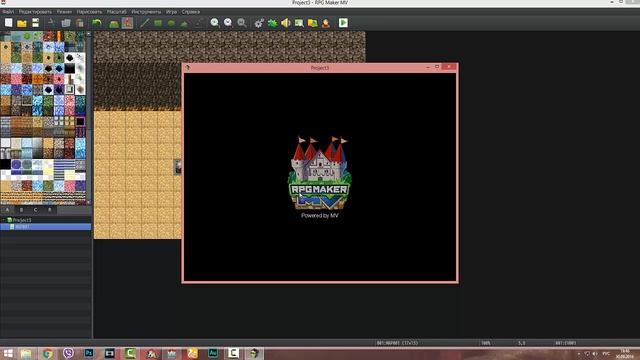Open the Справка menu
The height and width of the screenshot is (360, 640).
point(191,12)
